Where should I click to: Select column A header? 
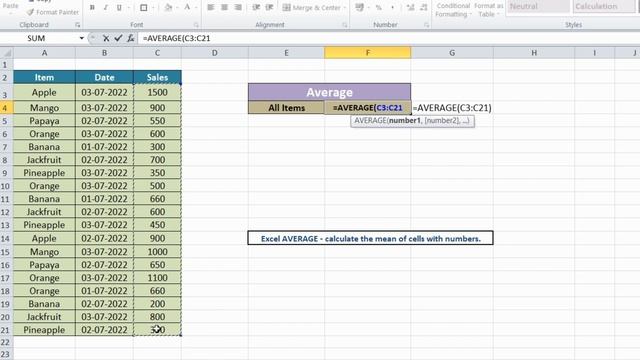point(44,53)
